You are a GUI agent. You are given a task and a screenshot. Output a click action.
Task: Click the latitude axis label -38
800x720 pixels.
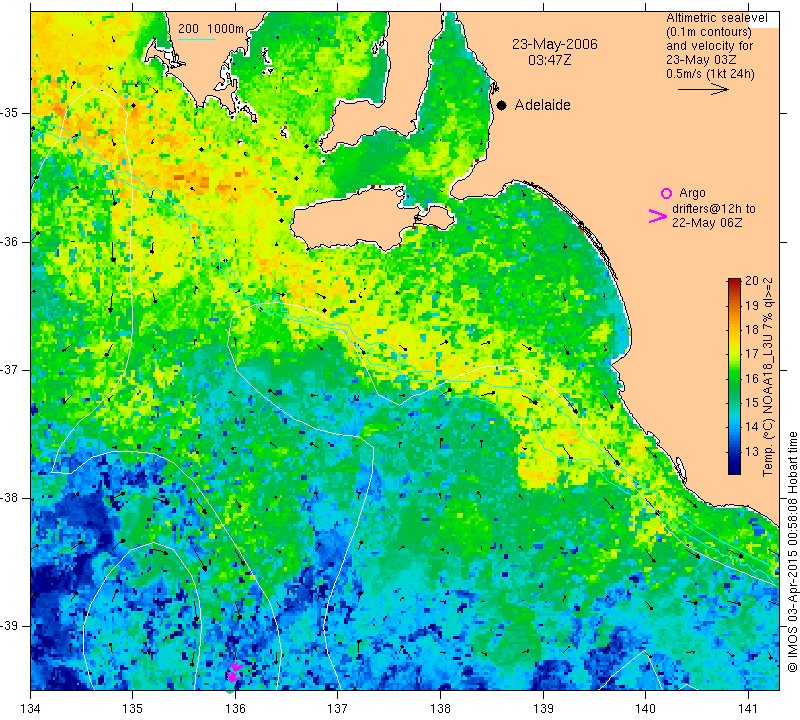click(x=10, y=498)
